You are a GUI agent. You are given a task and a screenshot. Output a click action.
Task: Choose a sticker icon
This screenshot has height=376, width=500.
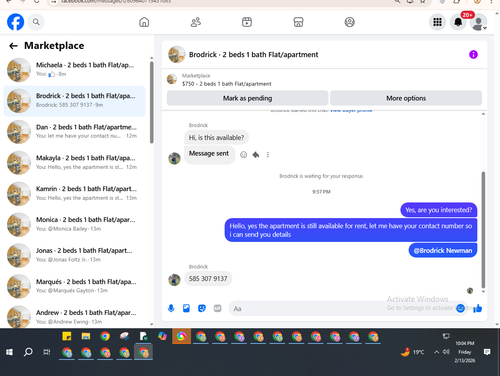(202, 308)
